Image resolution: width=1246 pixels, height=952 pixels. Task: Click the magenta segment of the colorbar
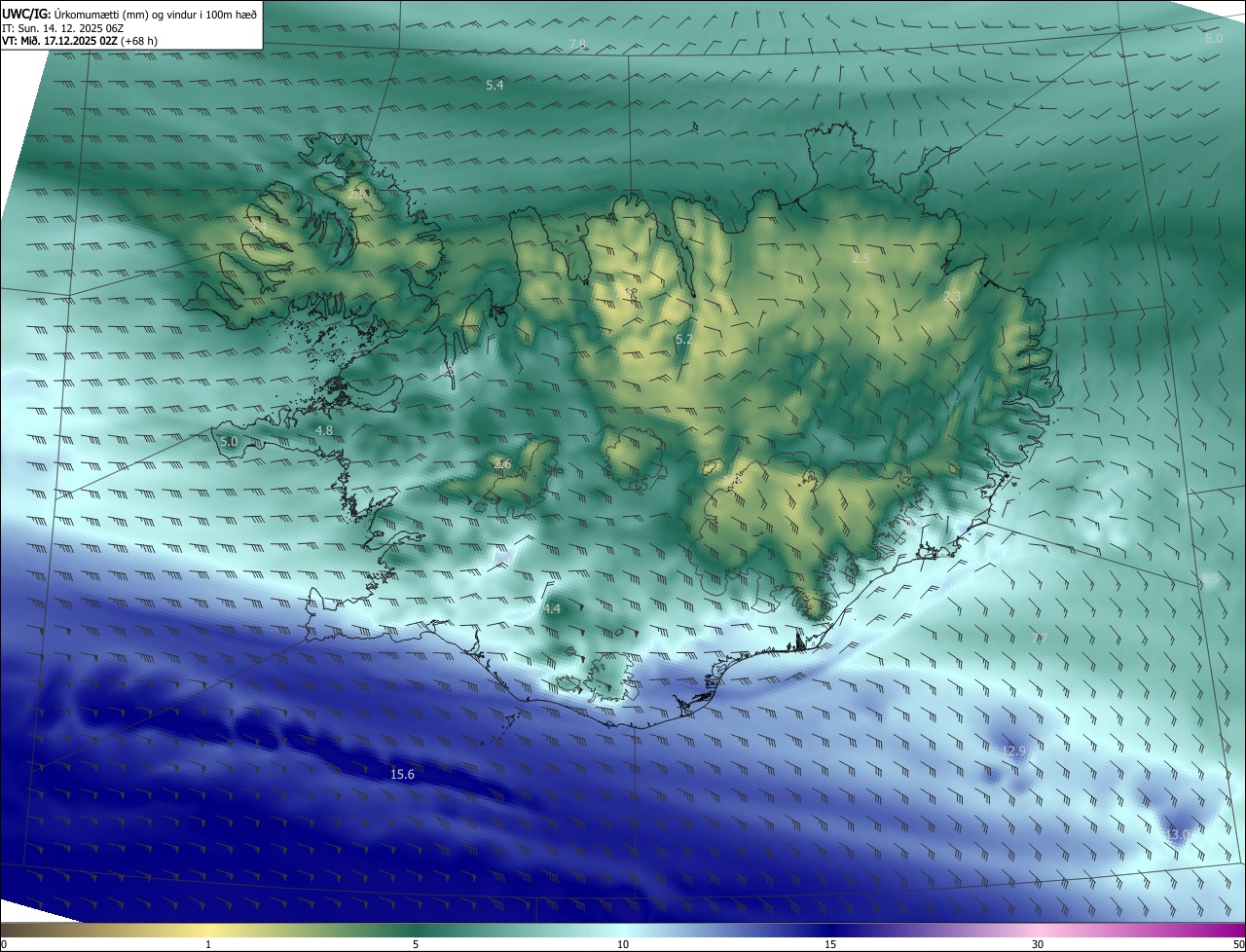click(1197, 930)
